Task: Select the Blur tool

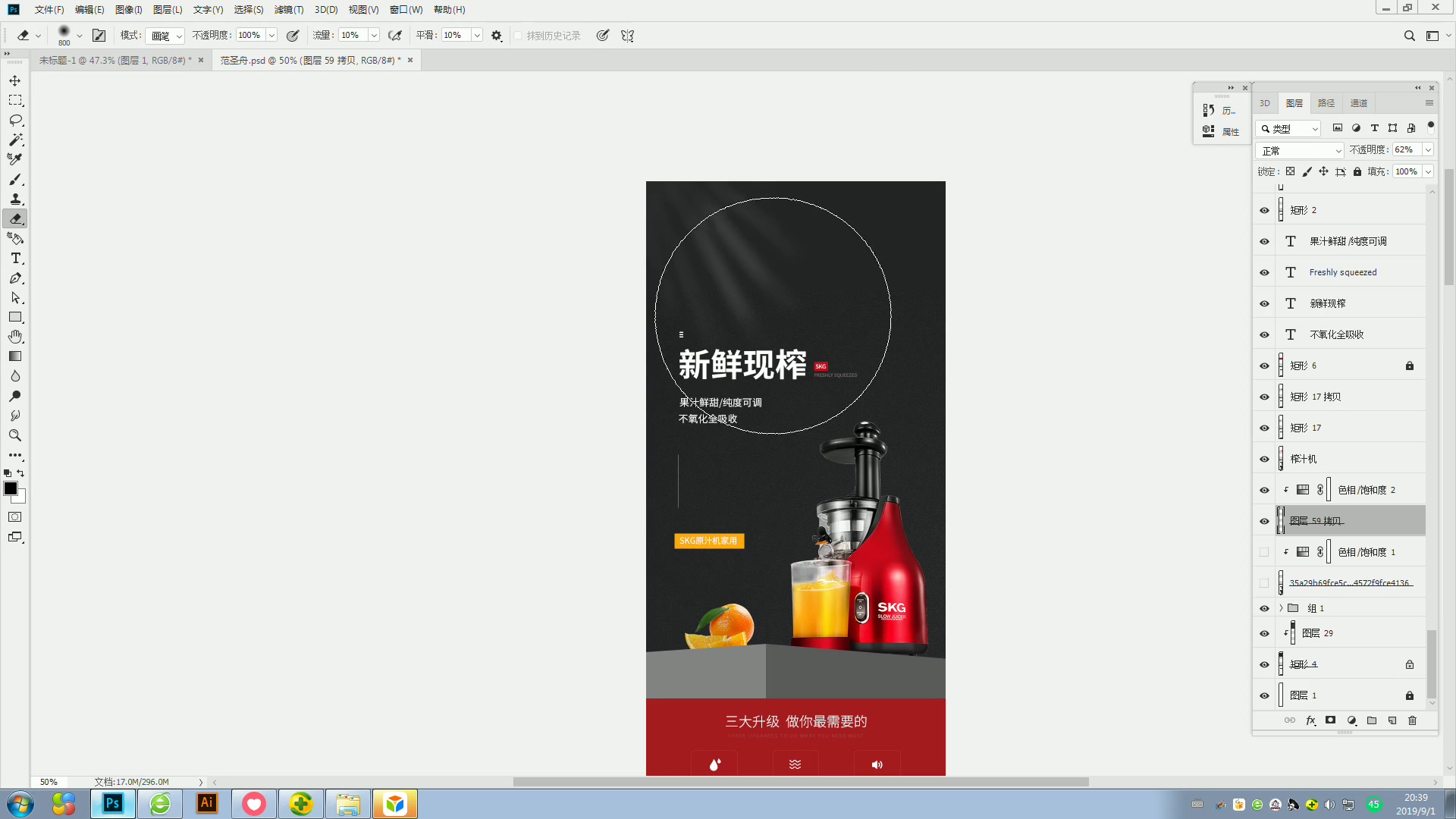Action: [x=15, y=376]
